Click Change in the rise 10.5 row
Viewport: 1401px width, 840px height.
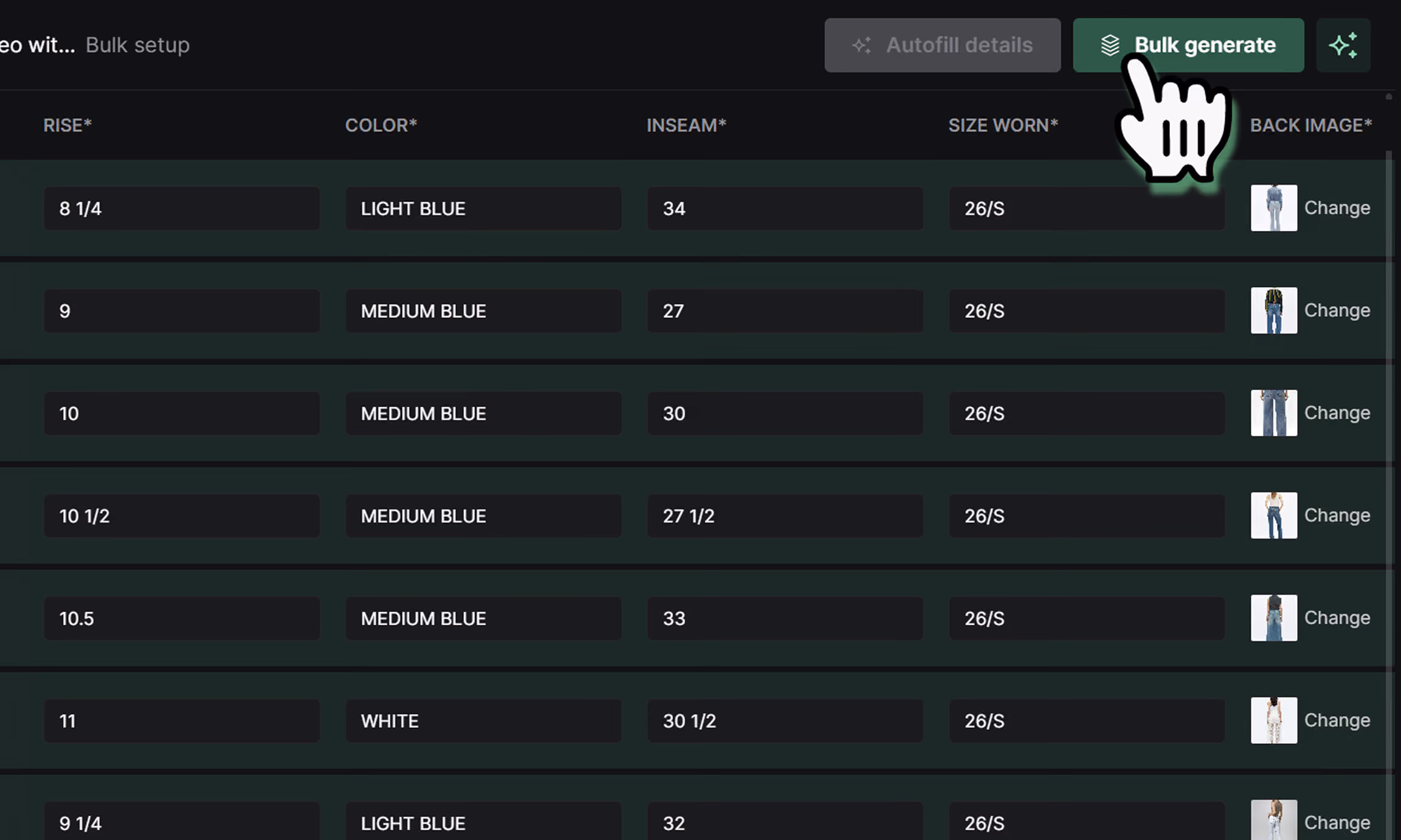point(1337,618)
